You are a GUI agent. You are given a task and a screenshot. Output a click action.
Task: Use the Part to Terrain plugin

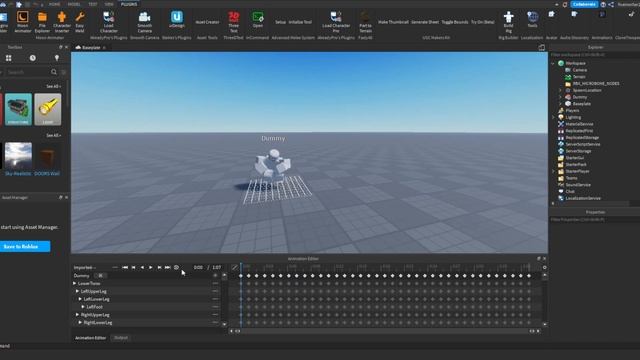[365, 22]
